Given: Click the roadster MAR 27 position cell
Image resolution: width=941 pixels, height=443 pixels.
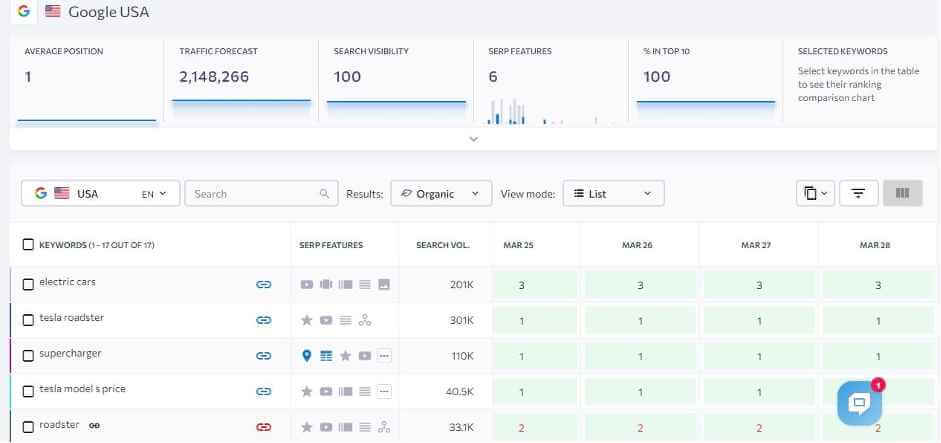Looking at the screenshot, I should pyautogui.click(x=759, y=427).
